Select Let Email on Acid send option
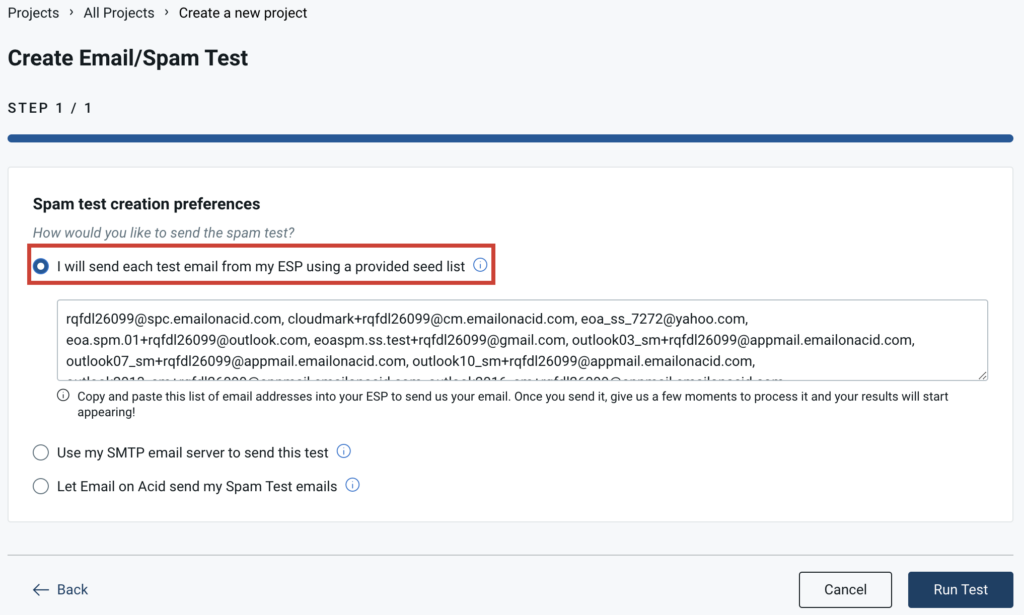1024x615 pixels. point(40,486)
